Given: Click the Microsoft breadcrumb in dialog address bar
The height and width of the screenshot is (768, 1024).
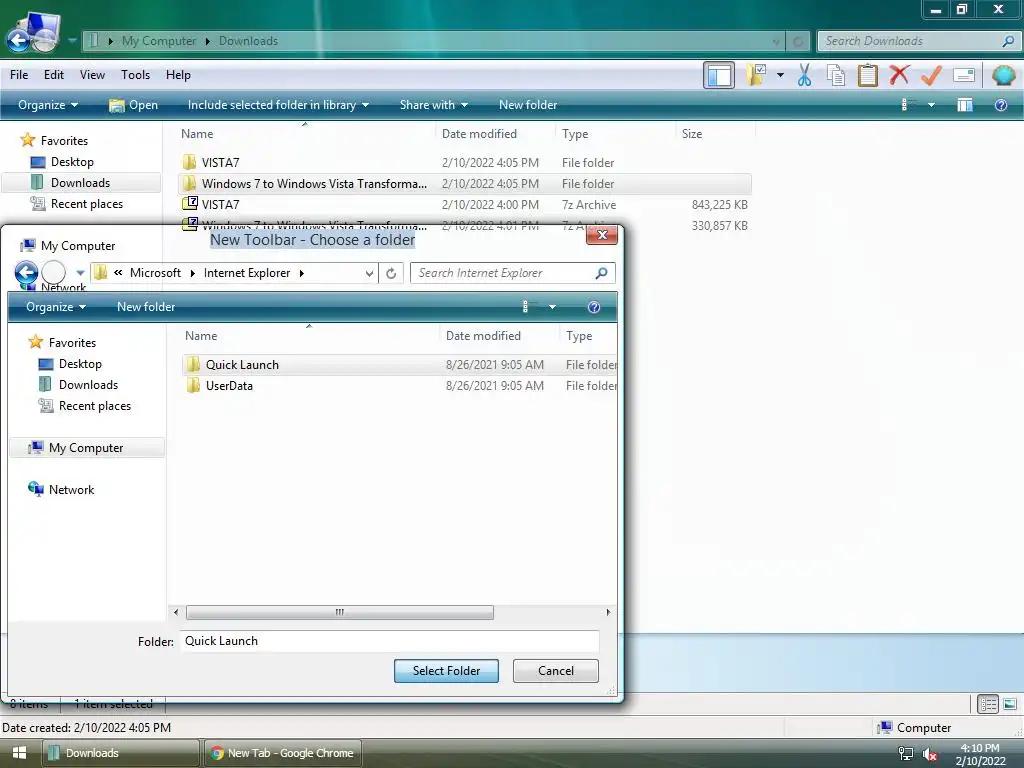Looking at the screenshot, I should pos(155,273).
